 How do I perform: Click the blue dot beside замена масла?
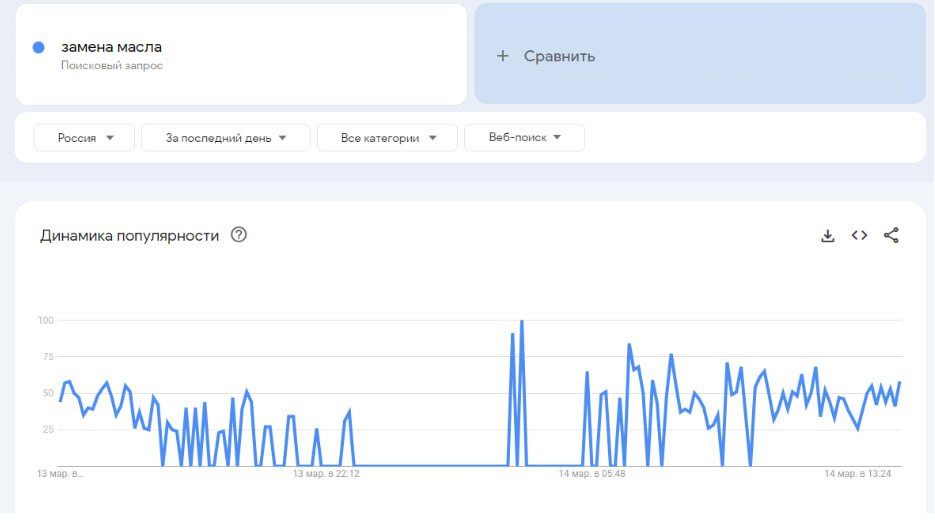[x=39, y=47]
